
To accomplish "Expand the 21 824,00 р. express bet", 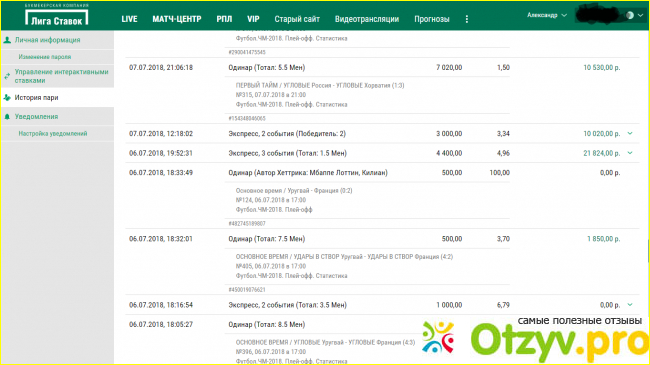I will (x=630, y=153).
